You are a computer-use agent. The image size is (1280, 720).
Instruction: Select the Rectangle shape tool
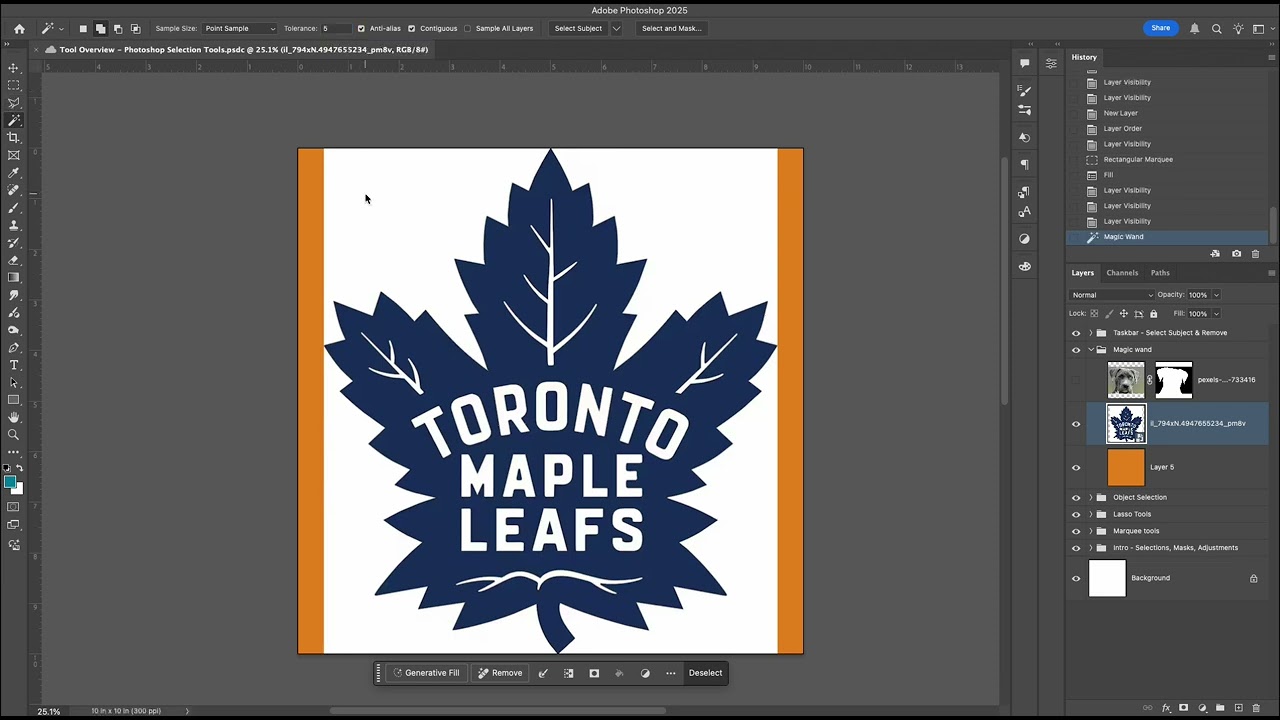(14, 400)
